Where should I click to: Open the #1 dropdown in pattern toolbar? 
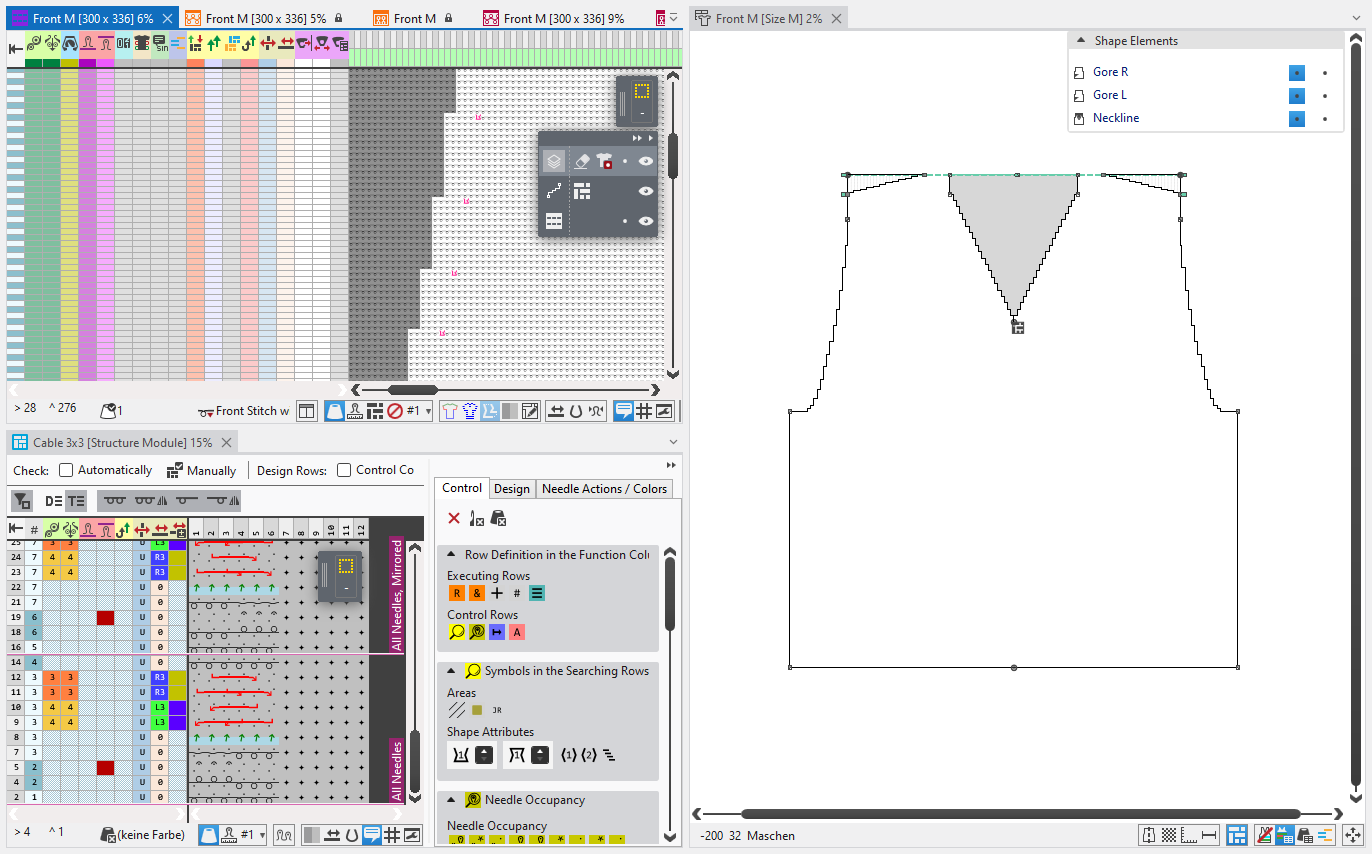coord(429,411)
